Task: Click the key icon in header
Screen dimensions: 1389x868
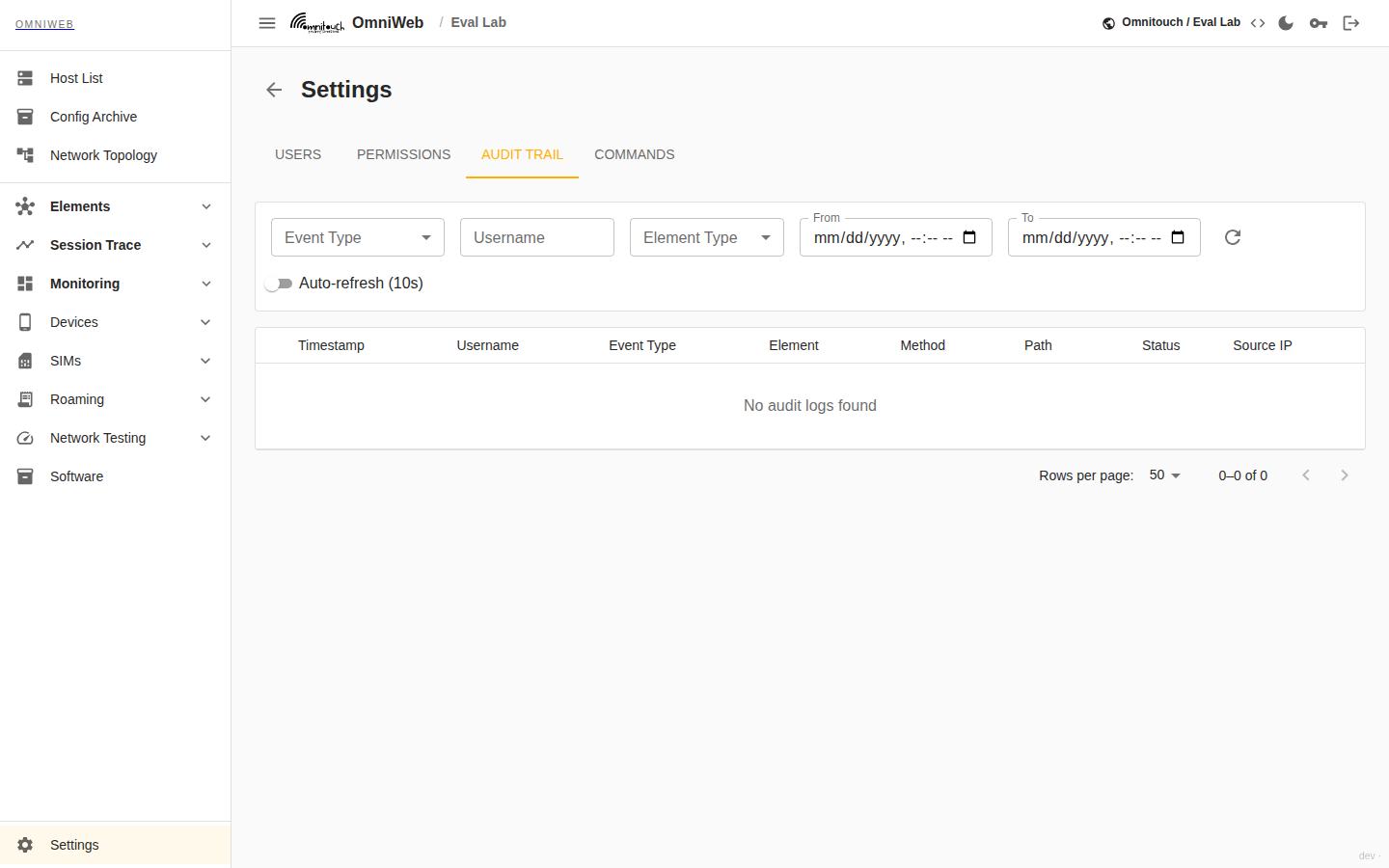Action: pyautogui.click(x=1319, y=23)
